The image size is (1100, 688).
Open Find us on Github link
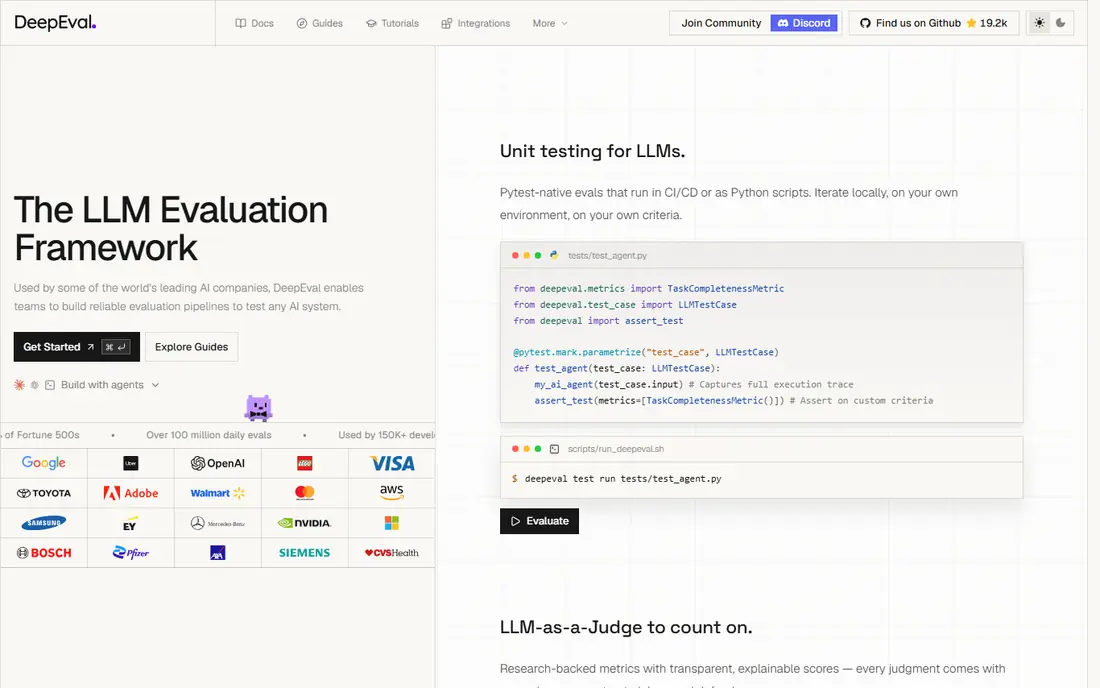pos(934,23)
